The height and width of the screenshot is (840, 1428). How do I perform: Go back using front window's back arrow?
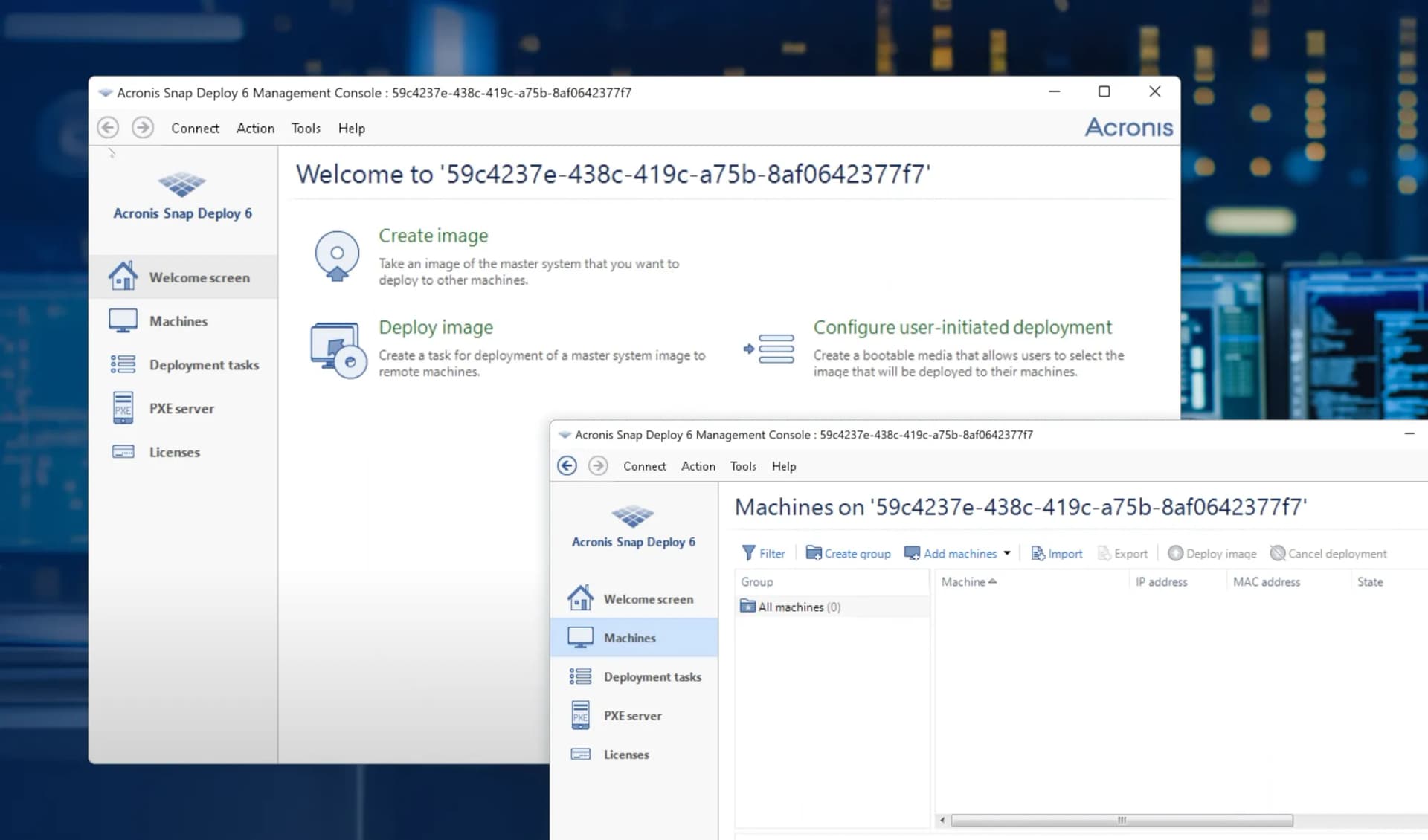(x=567, y=466)
